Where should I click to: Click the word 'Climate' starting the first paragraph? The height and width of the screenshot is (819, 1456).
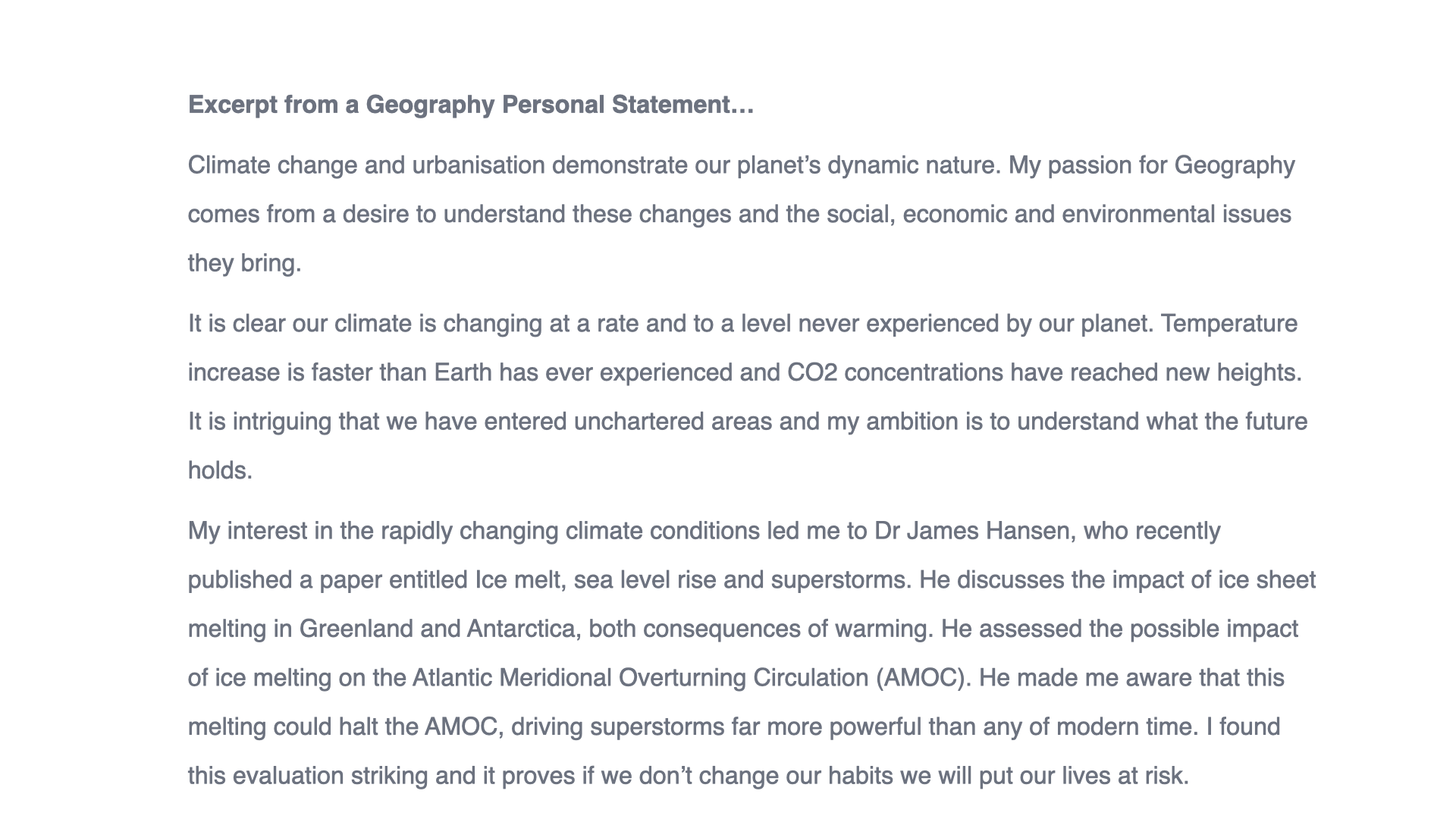point(229,165)
